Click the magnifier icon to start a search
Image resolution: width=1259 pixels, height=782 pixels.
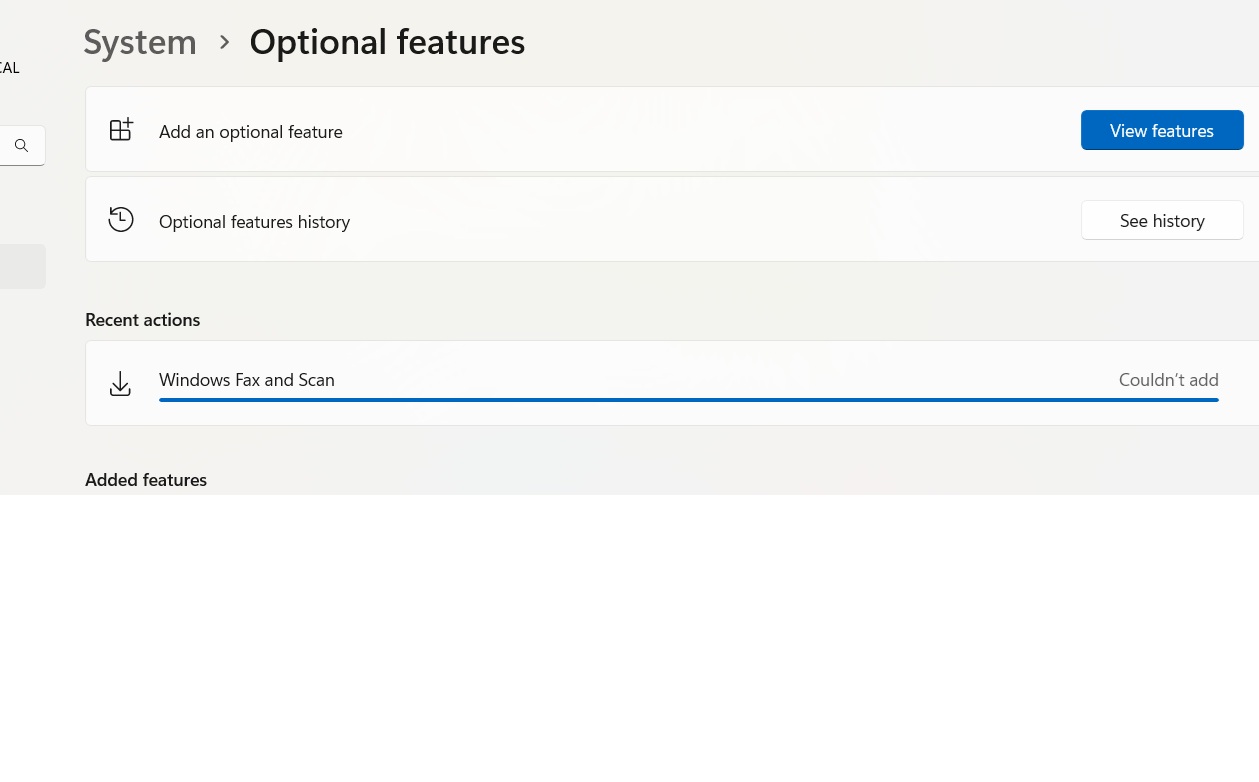21,145
